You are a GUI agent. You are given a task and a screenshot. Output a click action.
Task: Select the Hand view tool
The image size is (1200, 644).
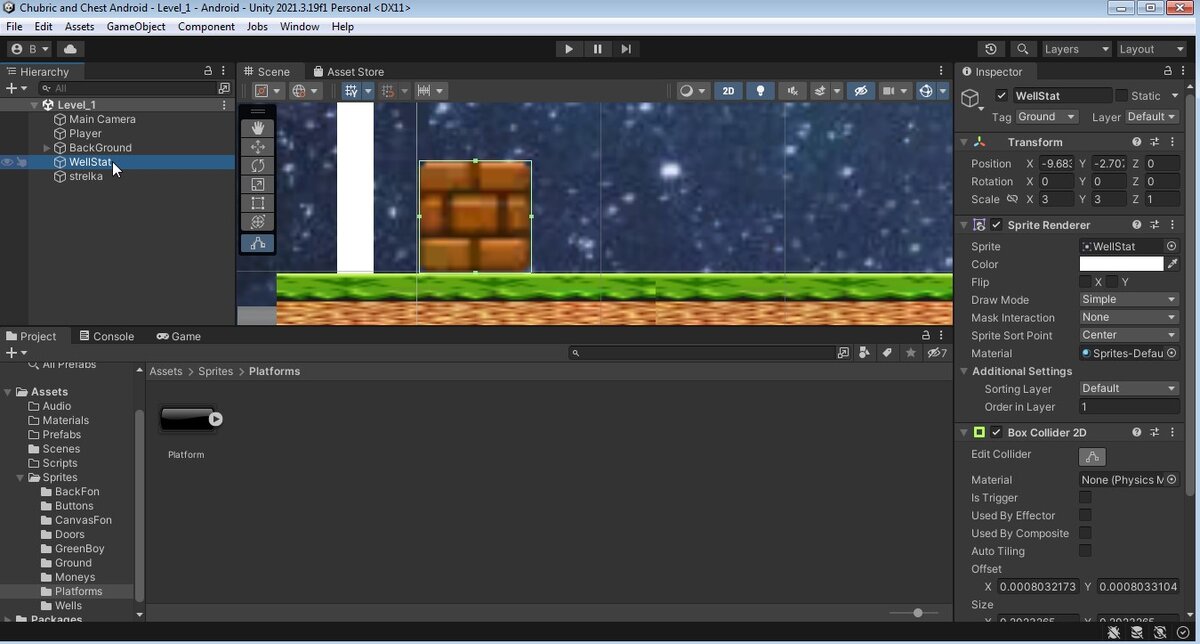(x=257, y=128)
